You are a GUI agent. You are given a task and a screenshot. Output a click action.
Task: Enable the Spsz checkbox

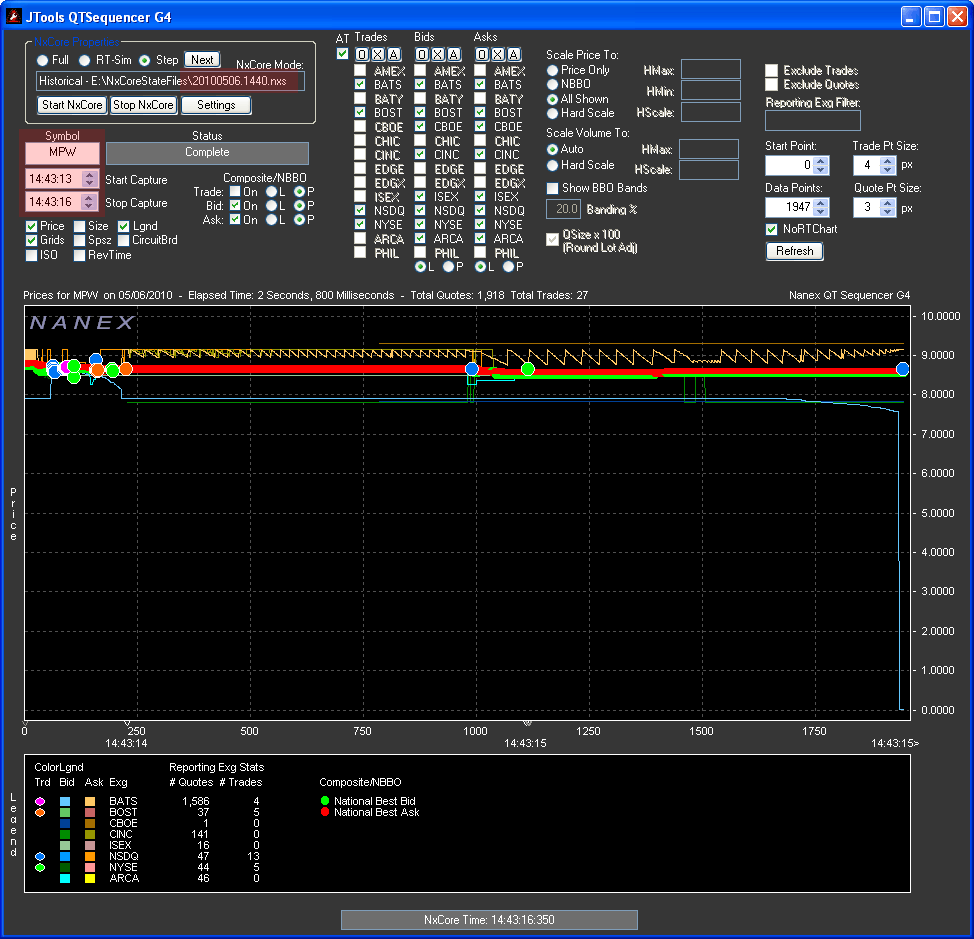tap(80, 240)
